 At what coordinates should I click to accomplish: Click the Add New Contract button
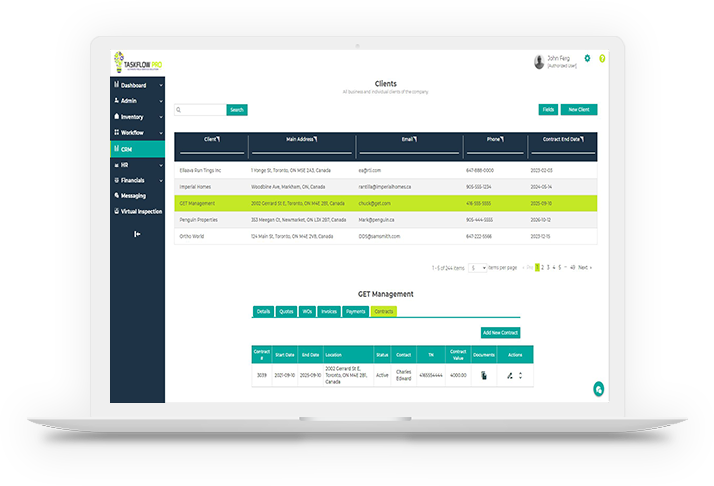tap(500, 332)
